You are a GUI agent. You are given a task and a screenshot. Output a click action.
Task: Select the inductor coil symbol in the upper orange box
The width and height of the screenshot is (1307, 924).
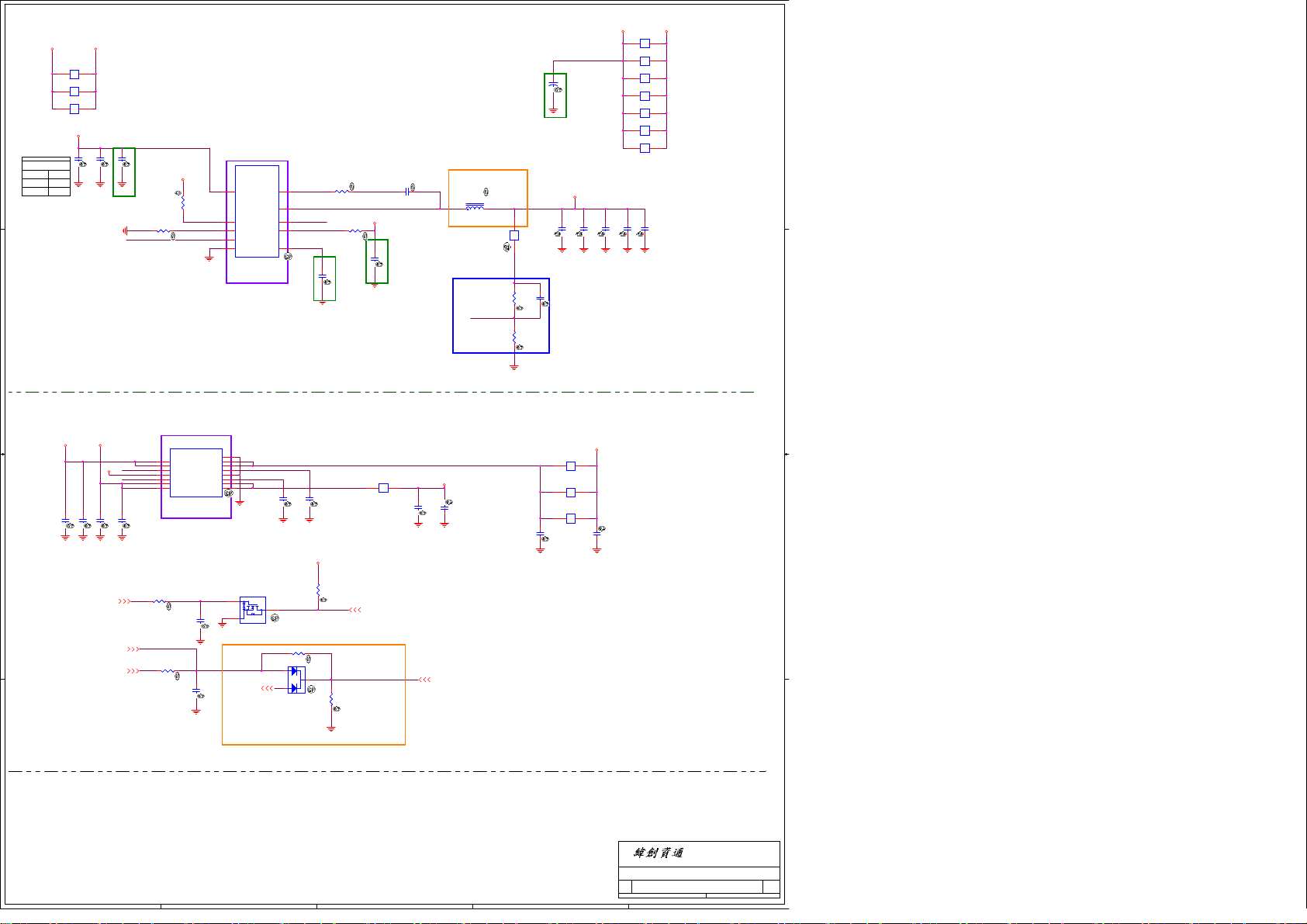(x=475, y=206)
